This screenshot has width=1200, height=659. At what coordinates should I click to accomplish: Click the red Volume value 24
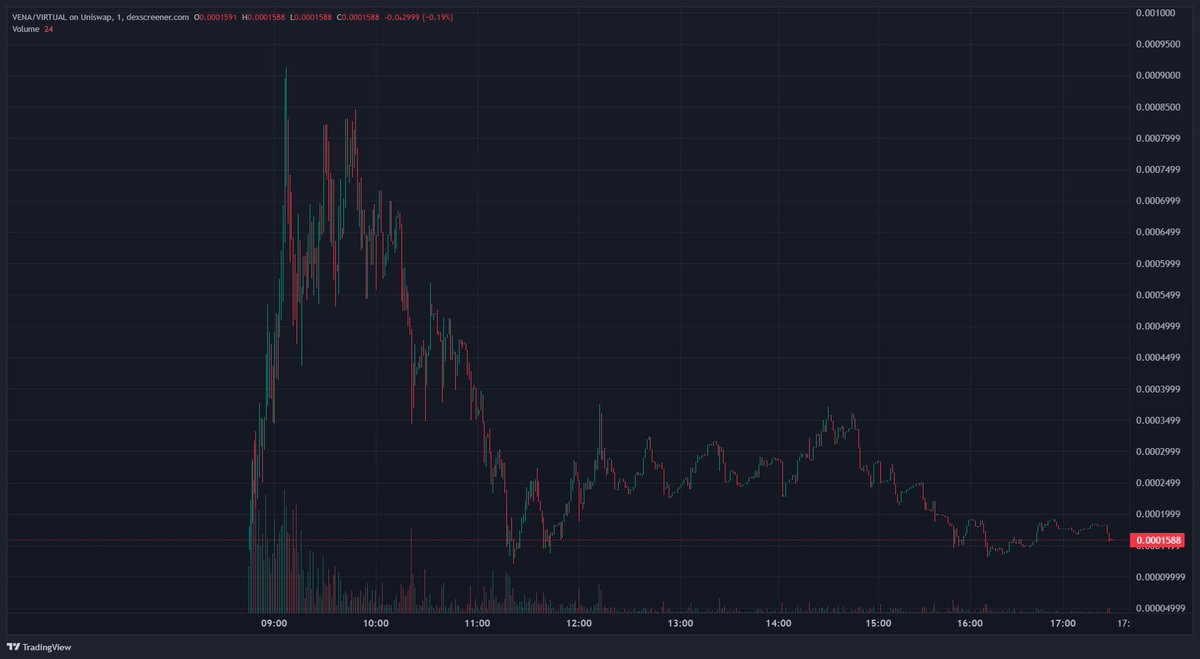coord(48,29)
